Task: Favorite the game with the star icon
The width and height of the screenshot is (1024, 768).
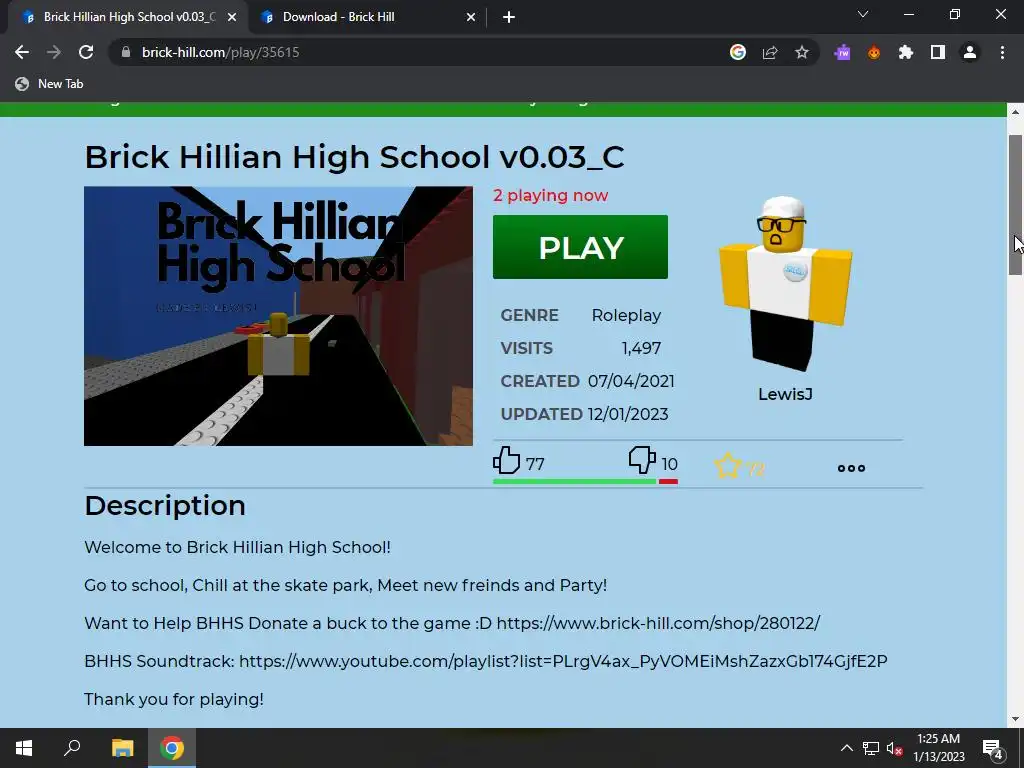Action: pyautogui.click(x=728, y=466)
